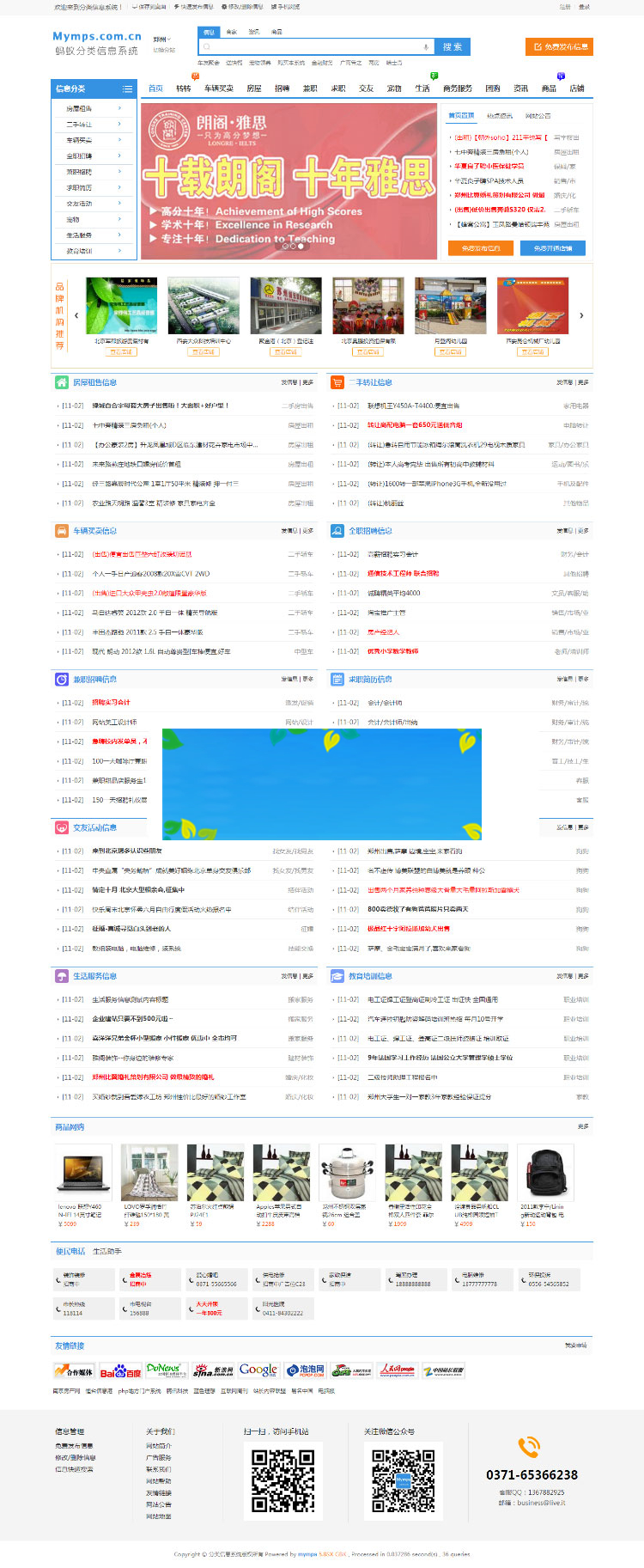644x1568 pixels.
Task: Click the Baidu logo in friendly links
Action: [x=120, y=1371]
